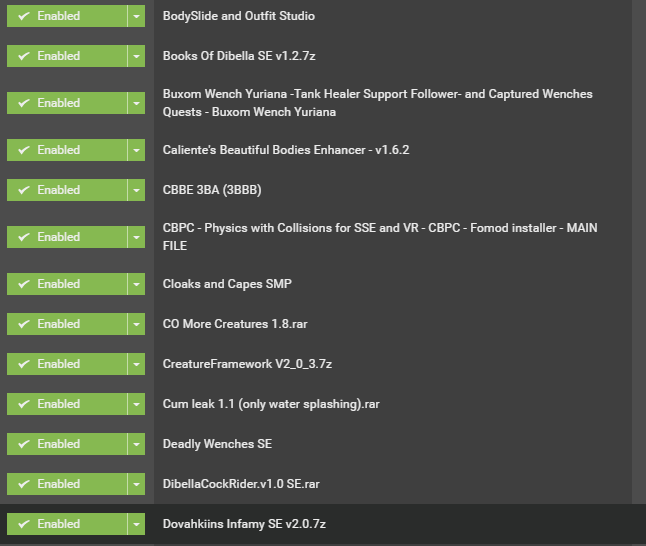
Task: Open status dropdown for CreatureFramework V2_0_3.7z
Action: point(136,364)
